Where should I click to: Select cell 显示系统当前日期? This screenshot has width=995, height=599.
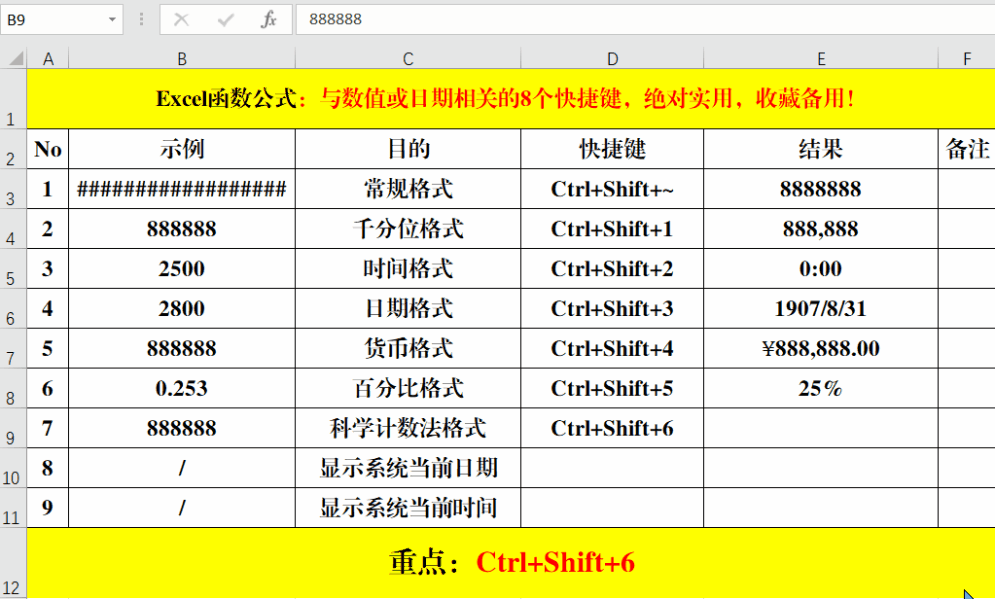[x=408, y=468]
